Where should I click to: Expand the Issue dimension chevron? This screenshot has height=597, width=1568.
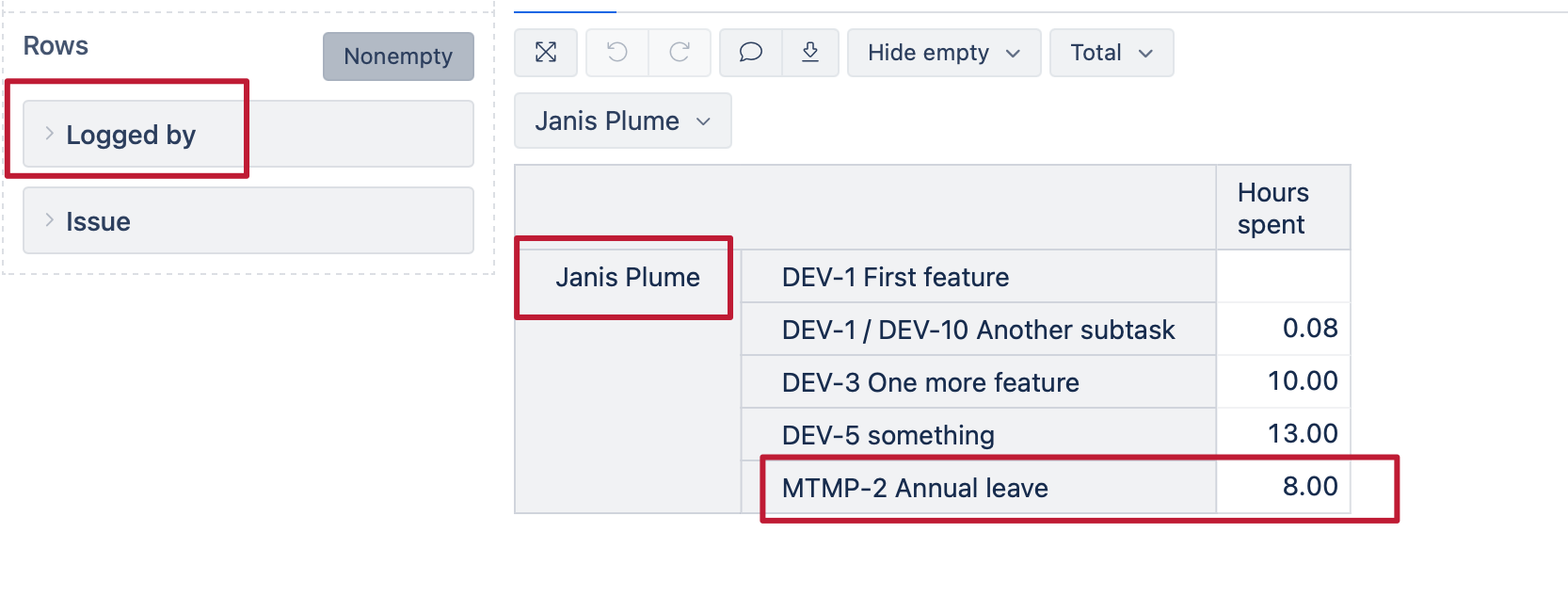pos(50,220)
